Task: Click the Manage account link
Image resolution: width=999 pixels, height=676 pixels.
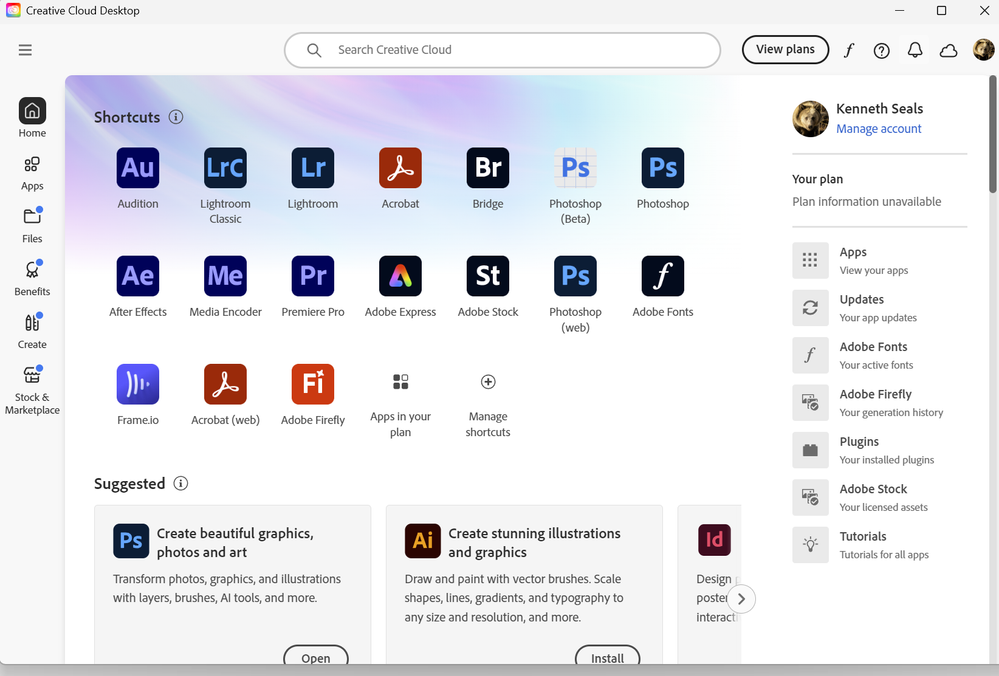Action: [879, 129]
